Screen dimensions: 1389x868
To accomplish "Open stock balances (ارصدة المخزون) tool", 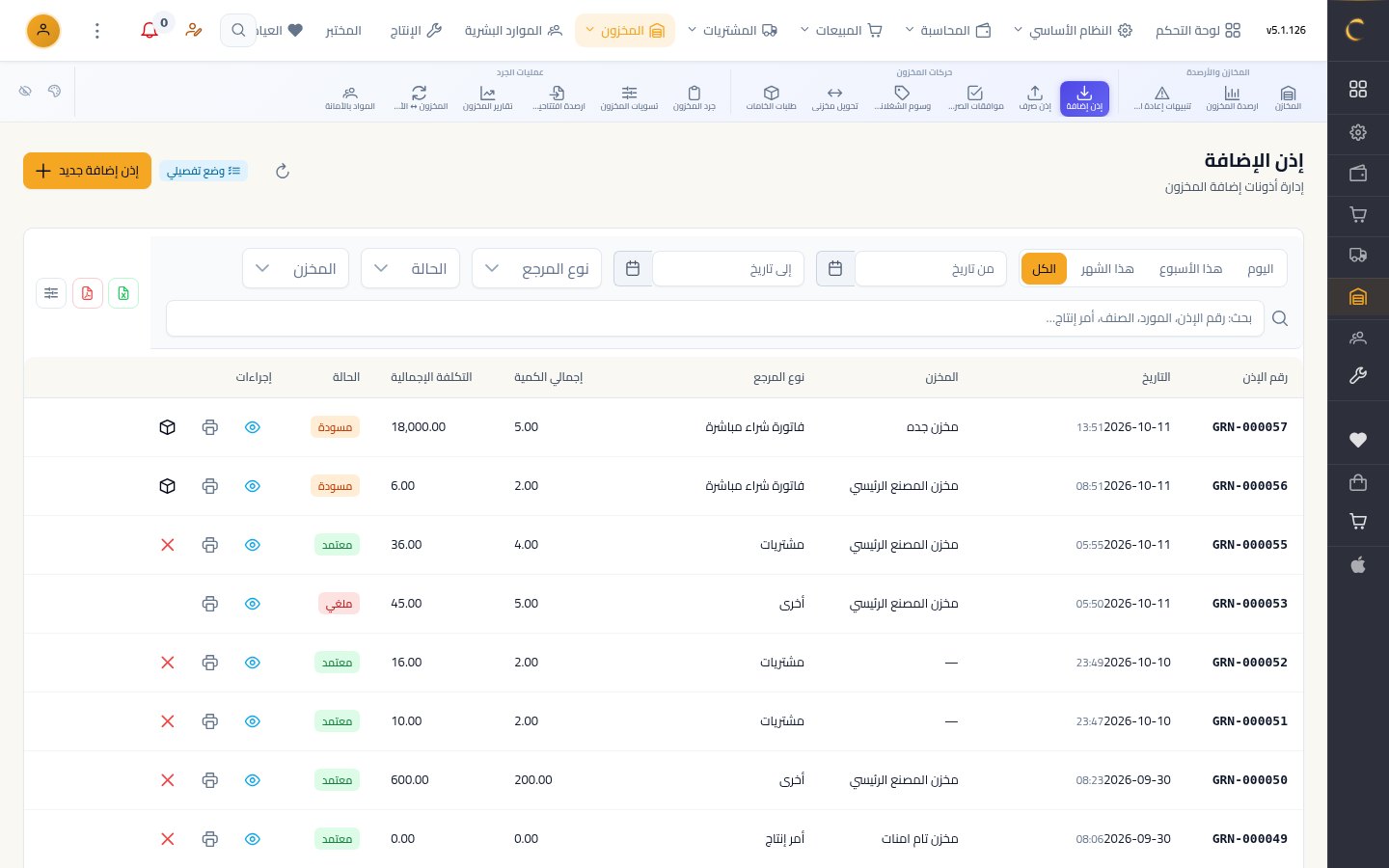I will 1232,97.
